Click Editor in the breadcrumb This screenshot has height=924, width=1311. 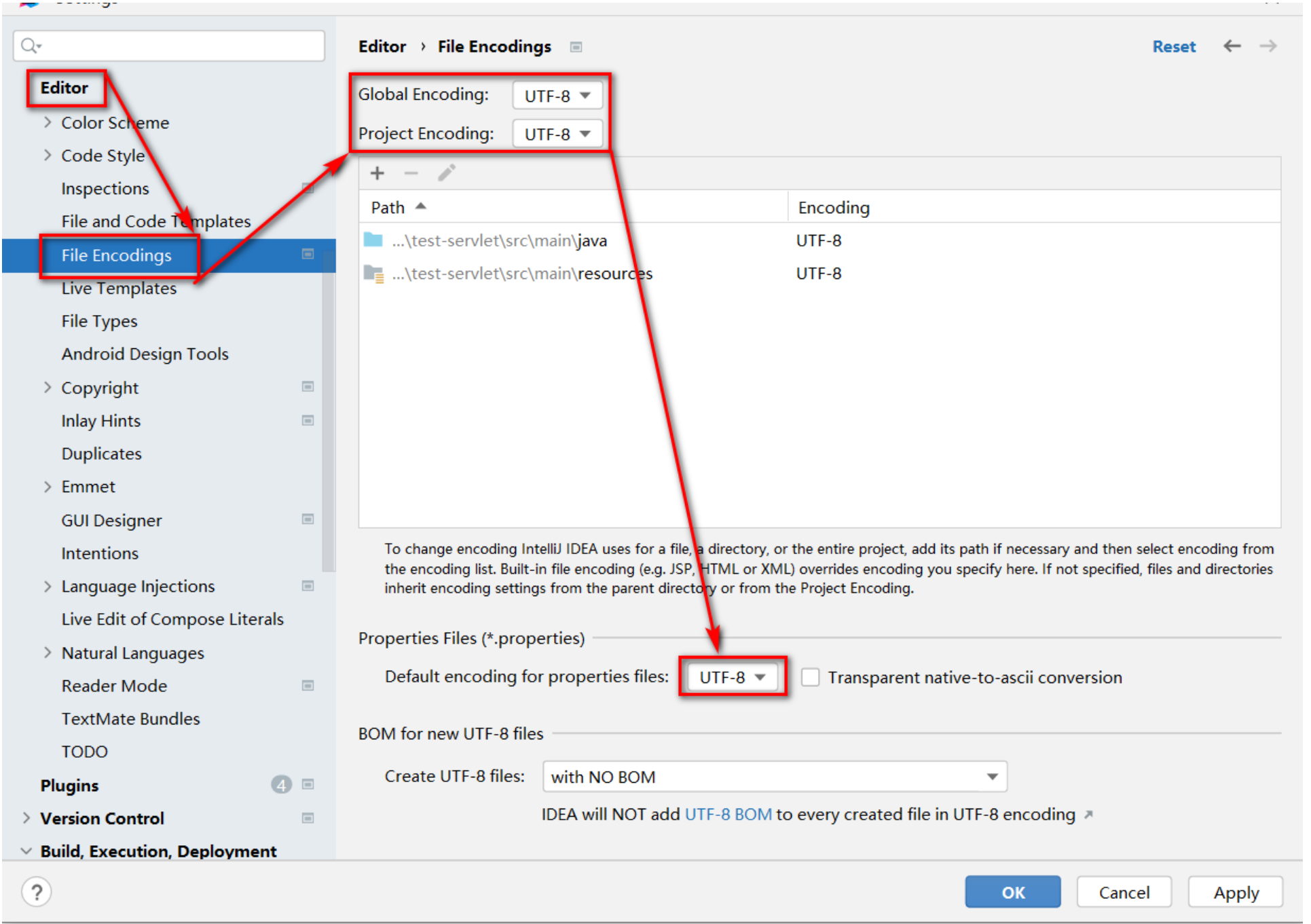tap(382, 46)
